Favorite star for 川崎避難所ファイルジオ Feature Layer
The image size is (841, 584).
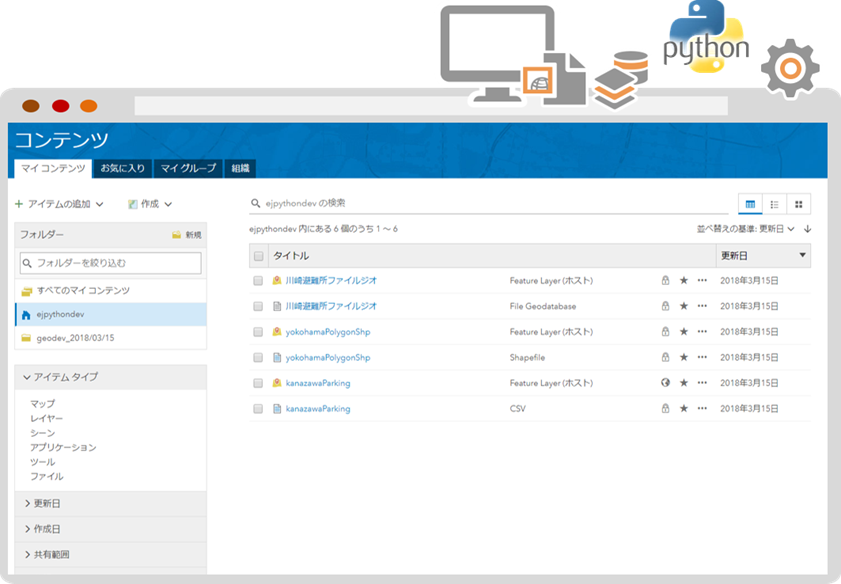pyautogui.click(x=684, y=280)
